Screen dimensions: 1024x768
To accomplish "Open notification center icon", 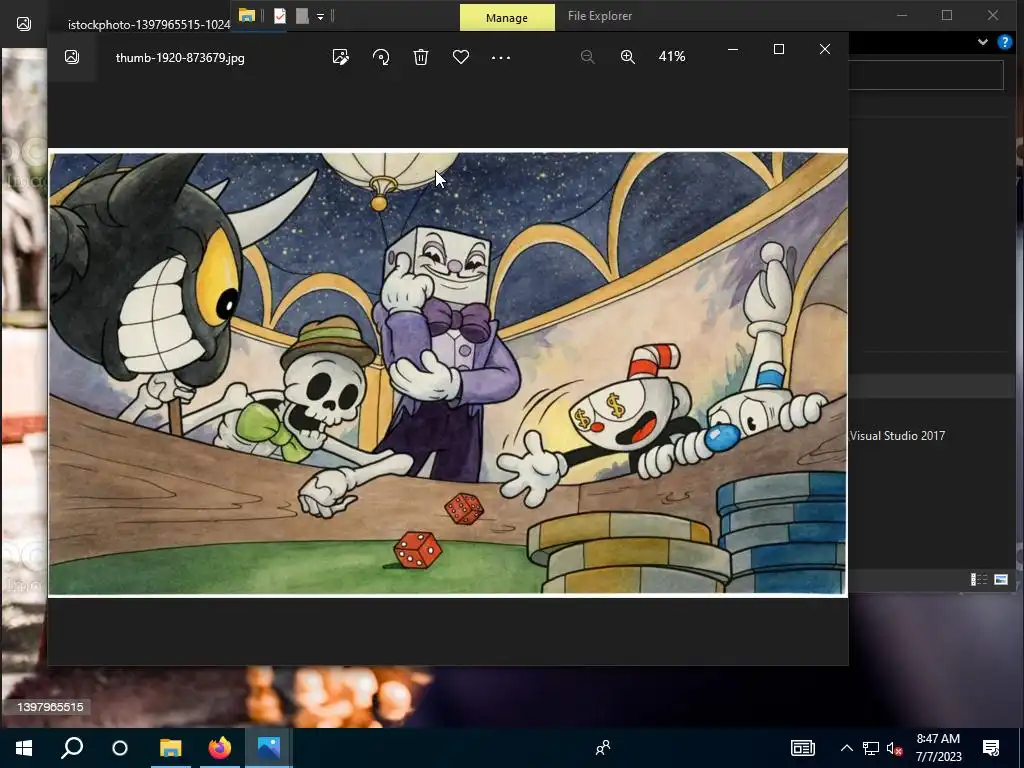I will pos(991,748).
